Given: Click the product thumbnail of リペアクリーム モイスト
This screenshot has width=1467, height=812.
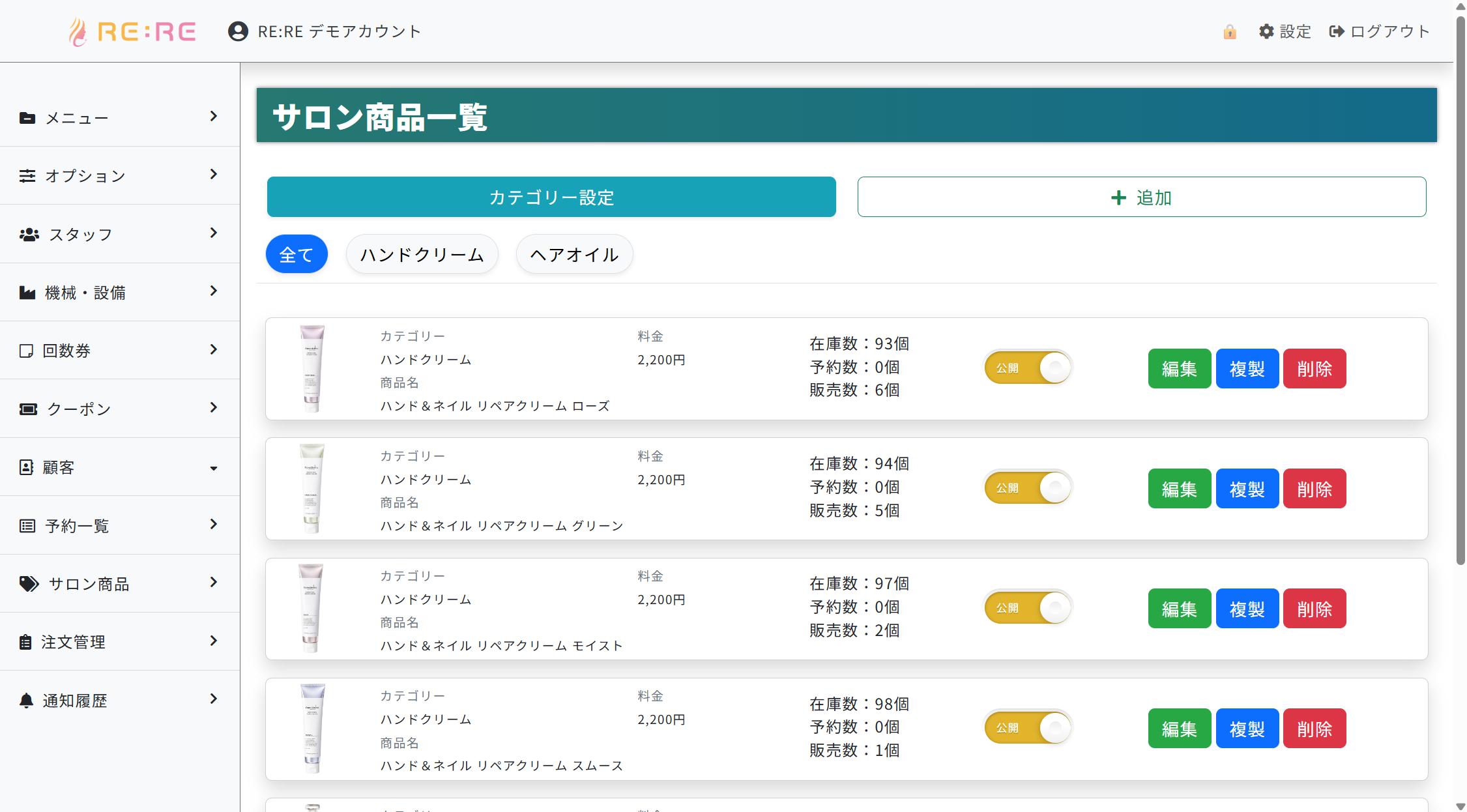Looking at the screenshot, I should [312, 608].
